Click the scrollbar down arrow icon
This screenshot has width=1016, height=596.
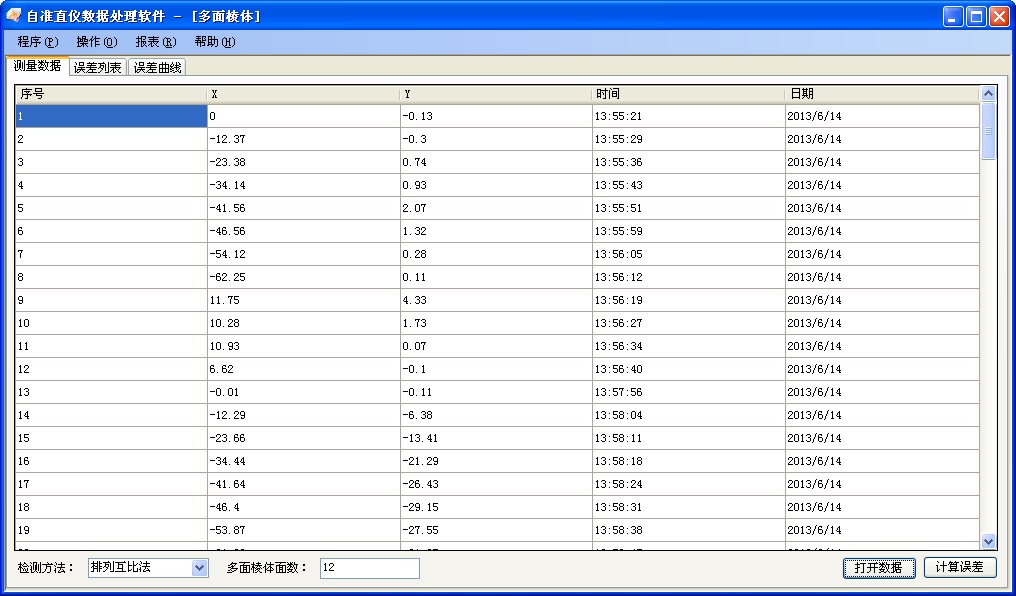coord(989,542)
